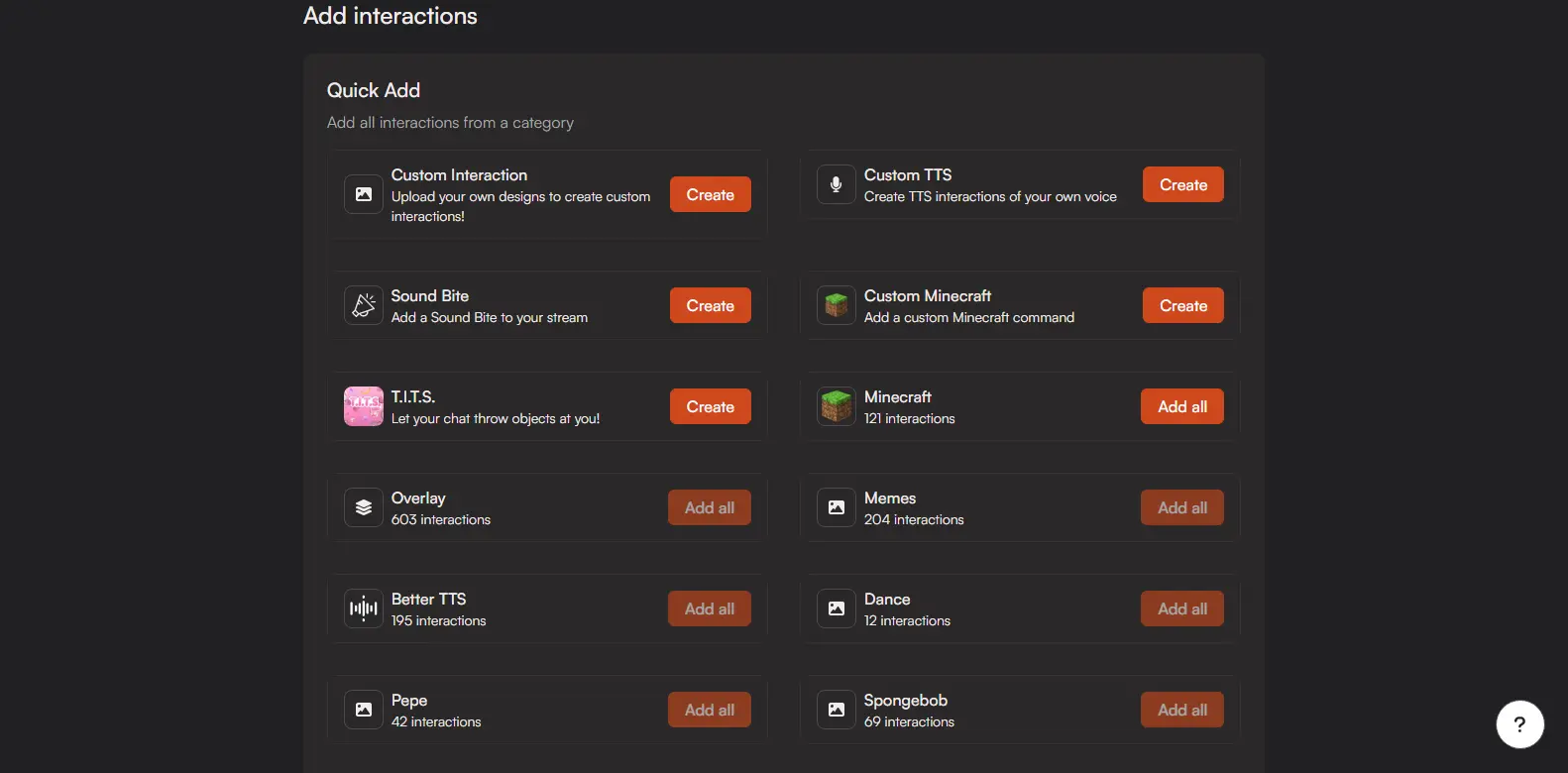The image size is (1568, 773).
Task: Create a Custom Minecraft command
Action: coord(1183,305)
